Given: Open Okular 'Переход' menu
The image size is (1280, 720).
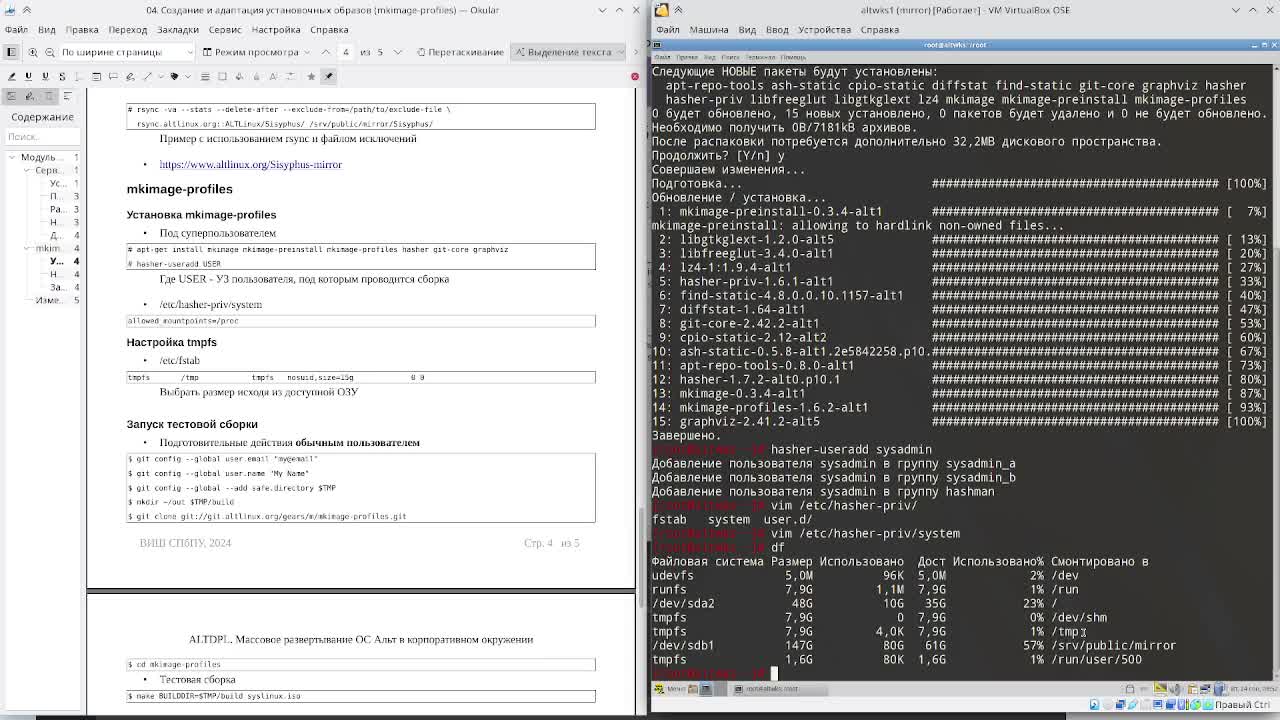Looking at the screenshot, I should pos(128,30).
